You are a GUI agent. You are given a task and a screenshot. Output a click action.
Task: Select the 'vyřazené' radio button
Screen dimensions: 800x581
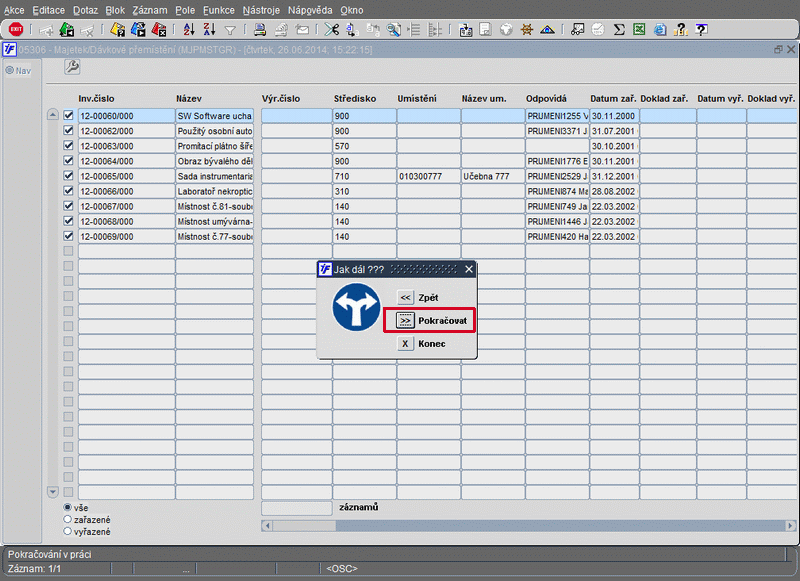67,532
